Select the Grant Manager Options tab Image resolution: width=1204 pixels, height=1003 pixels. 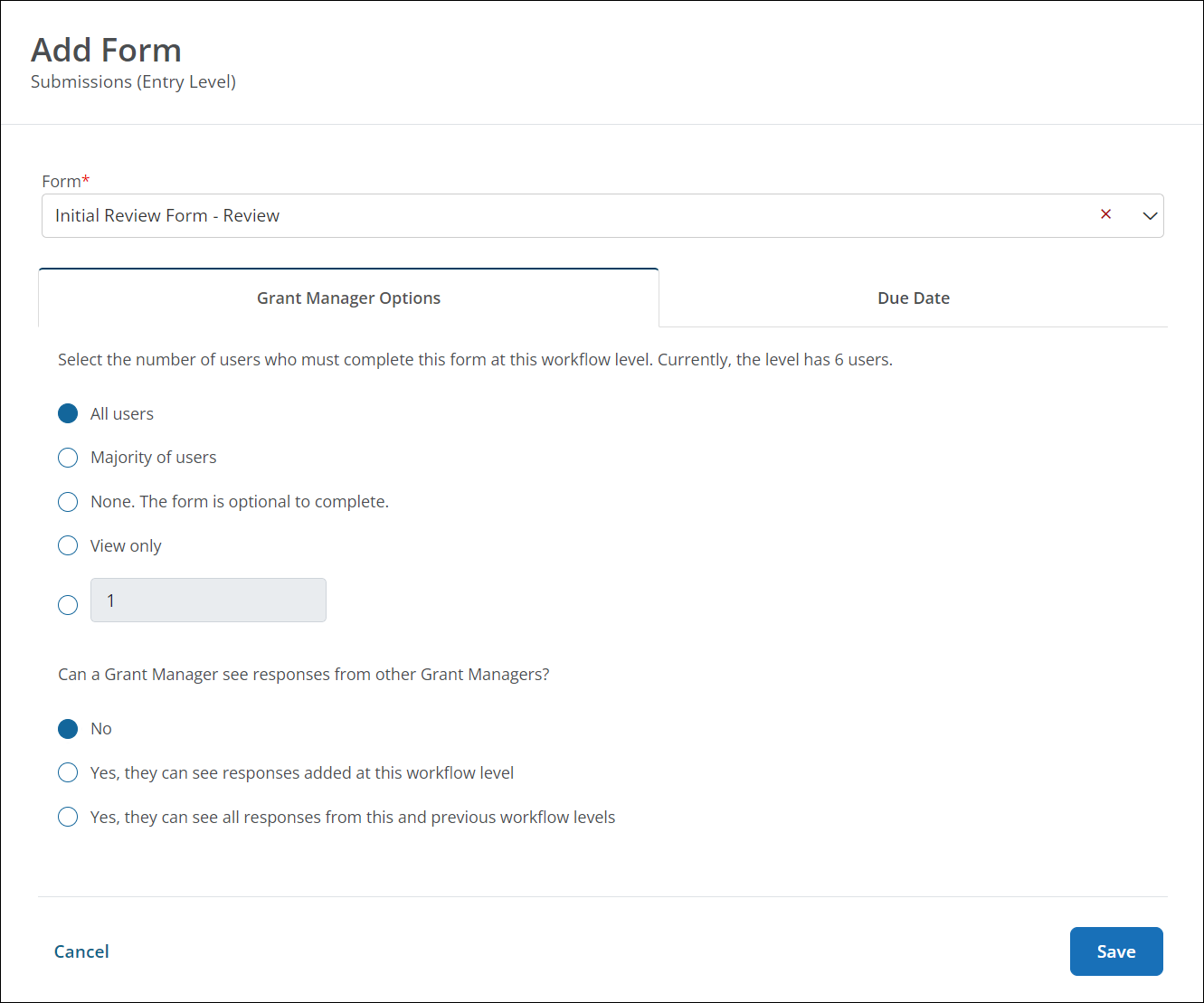pos(348,298)
